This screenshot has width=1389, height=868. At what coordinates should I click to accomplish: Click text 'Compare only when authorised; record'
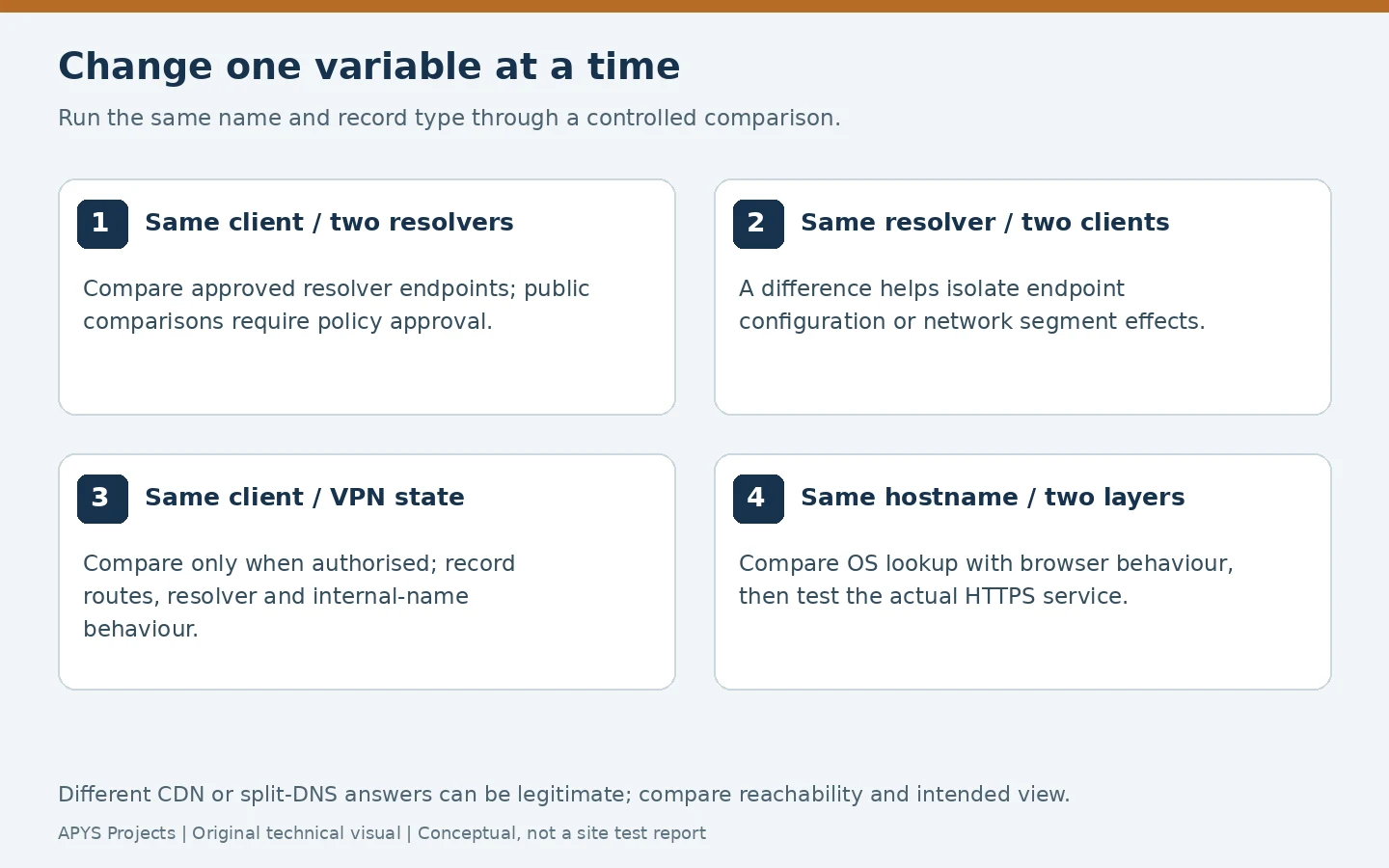tap(299, 563)
